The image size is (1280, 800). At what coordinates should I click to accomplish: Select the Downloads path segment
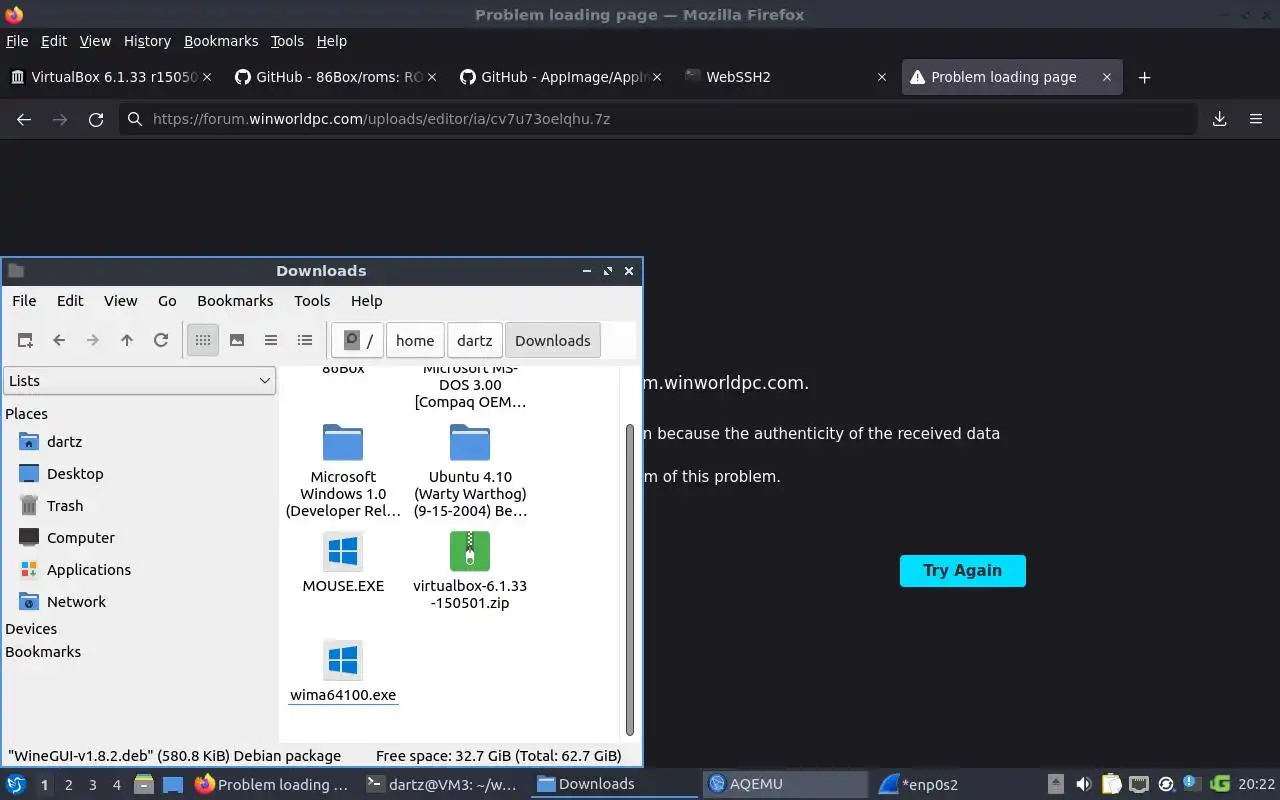click(x=553, y=340)
